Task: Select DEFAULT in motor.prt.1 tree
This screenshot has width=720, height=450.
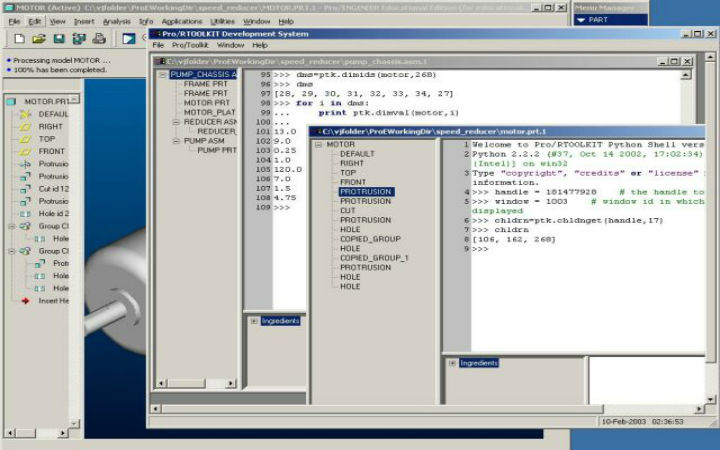Action: 357,154
